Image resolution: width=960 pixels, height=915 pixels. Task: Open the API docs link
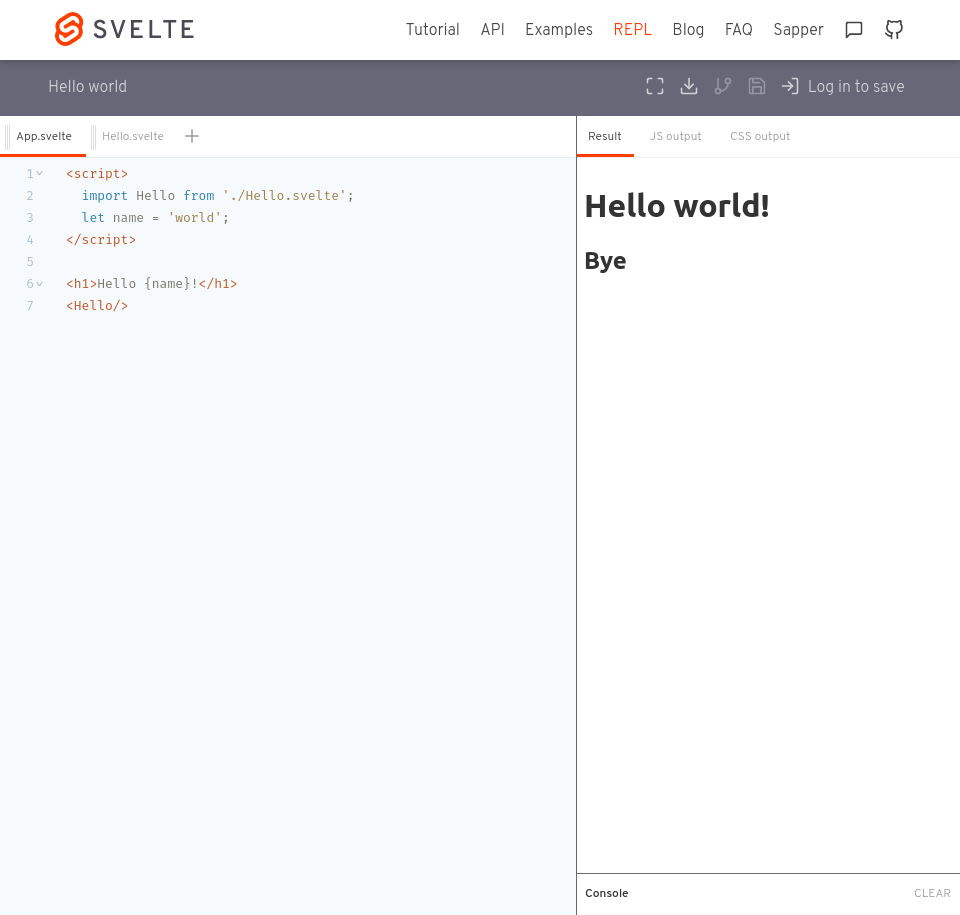(x=492, y=29)
